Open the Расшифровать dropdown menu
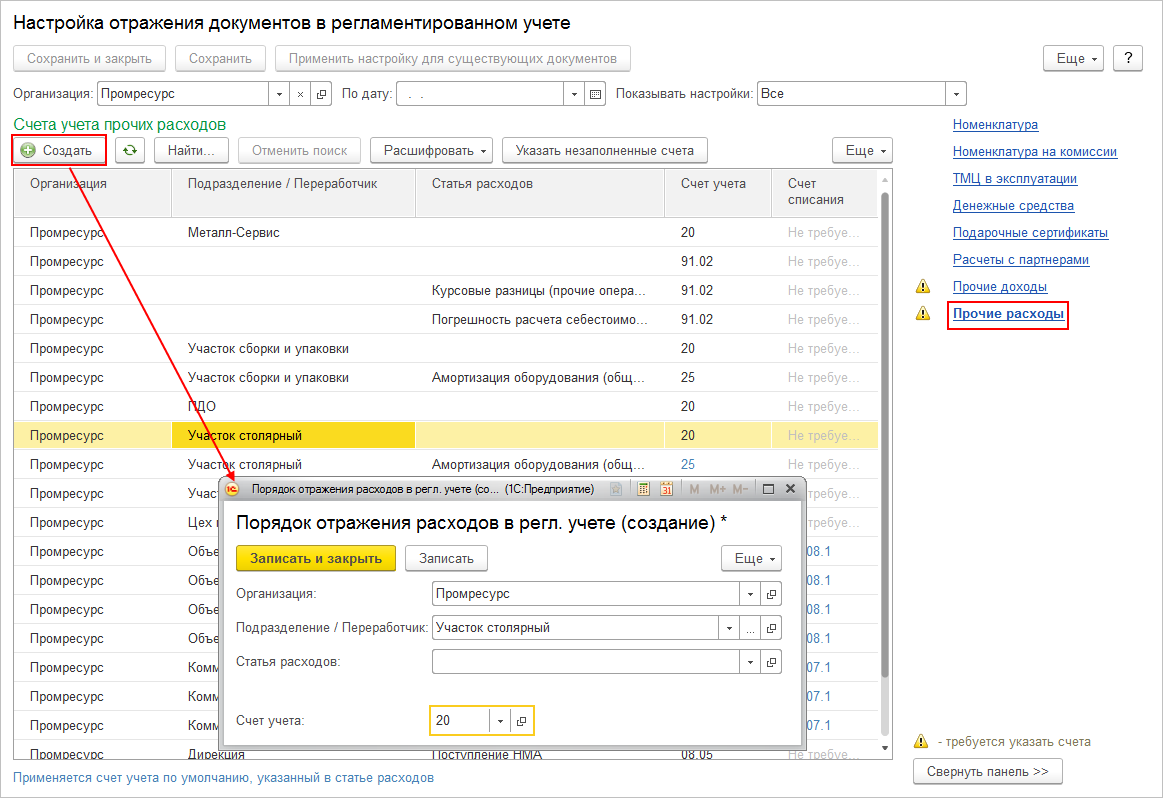 [x=431, y=151]
